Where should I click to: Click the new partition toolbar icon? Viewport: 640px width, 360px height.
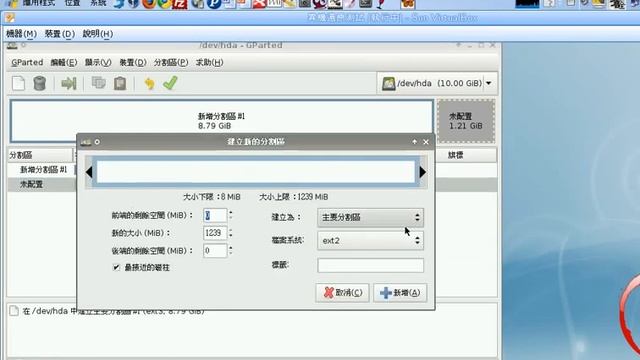pos(18,83)
